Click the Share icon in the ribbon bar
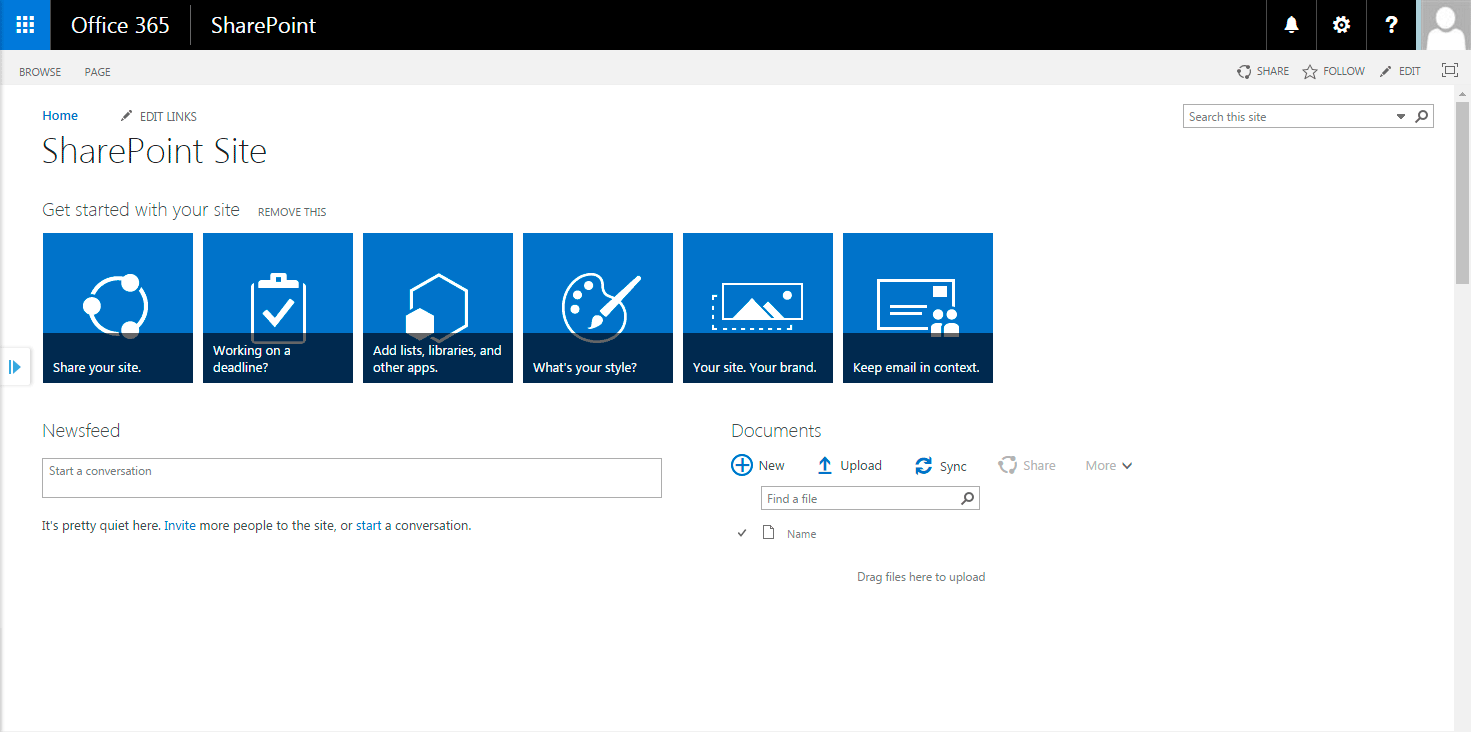Screen dimensions: 1471x732 (x=1244, y=71)
